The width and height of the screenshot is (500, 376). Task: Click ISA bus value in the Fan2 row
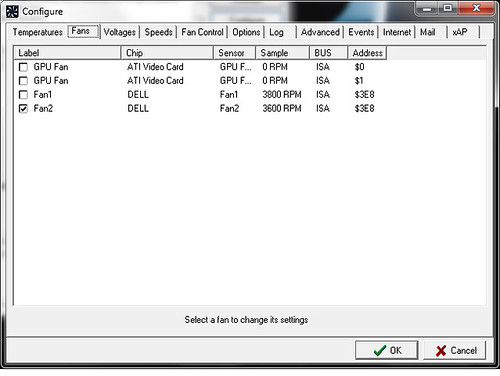click(323, 109)
